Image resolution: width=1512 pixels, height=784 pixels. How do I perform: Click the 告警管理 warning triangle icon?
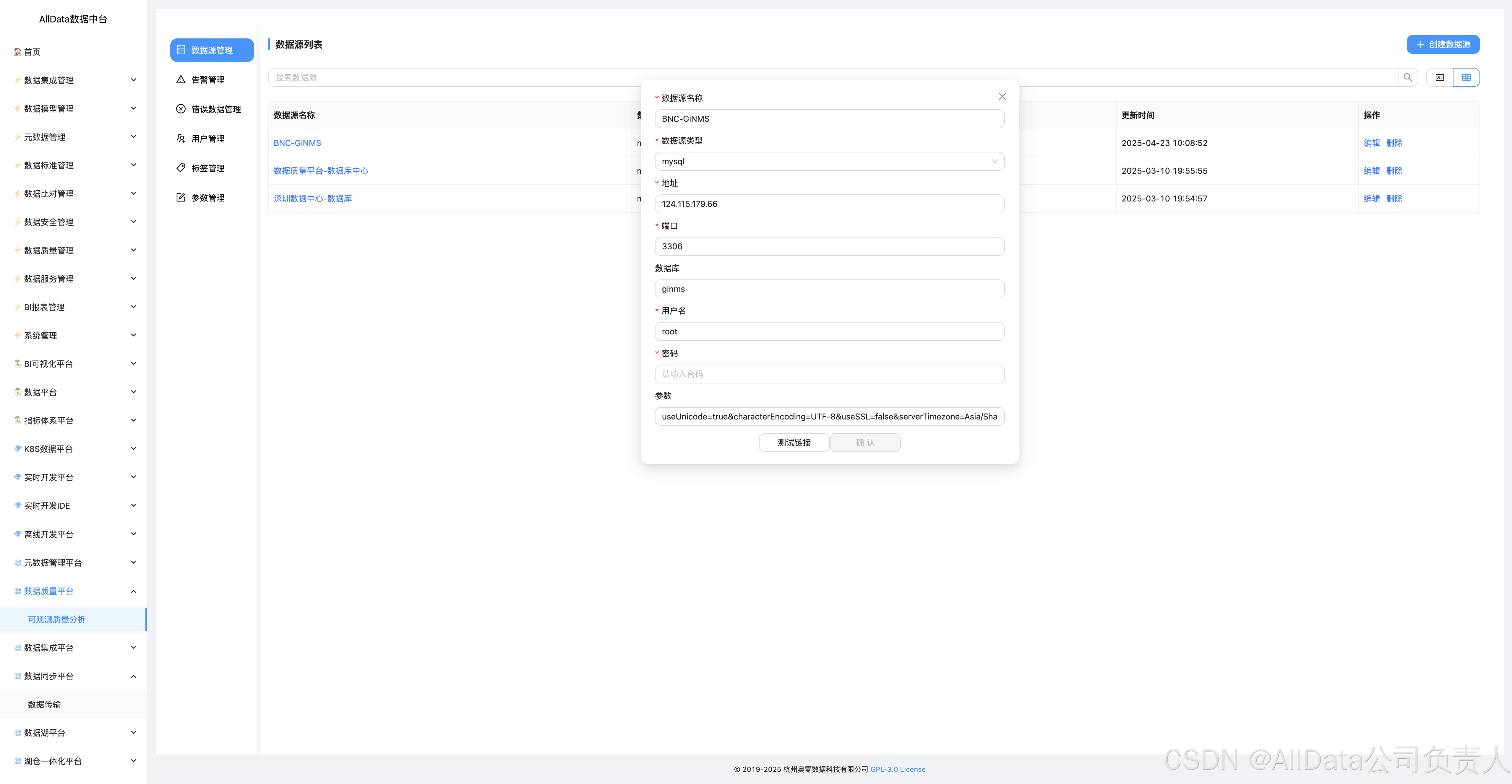[x=181, y=79]
